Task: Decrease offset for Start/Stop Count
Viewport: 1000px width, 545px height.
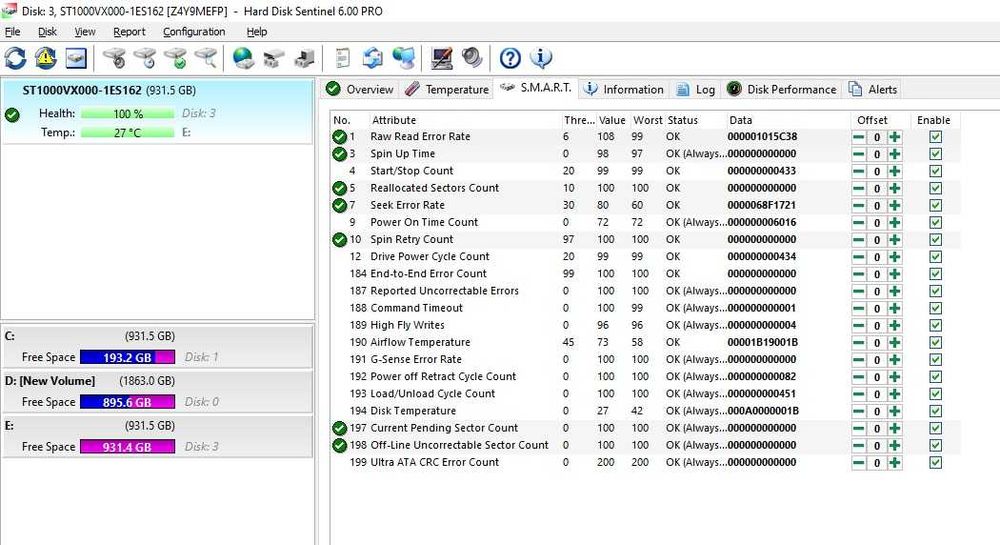Action: pos(859,171)
